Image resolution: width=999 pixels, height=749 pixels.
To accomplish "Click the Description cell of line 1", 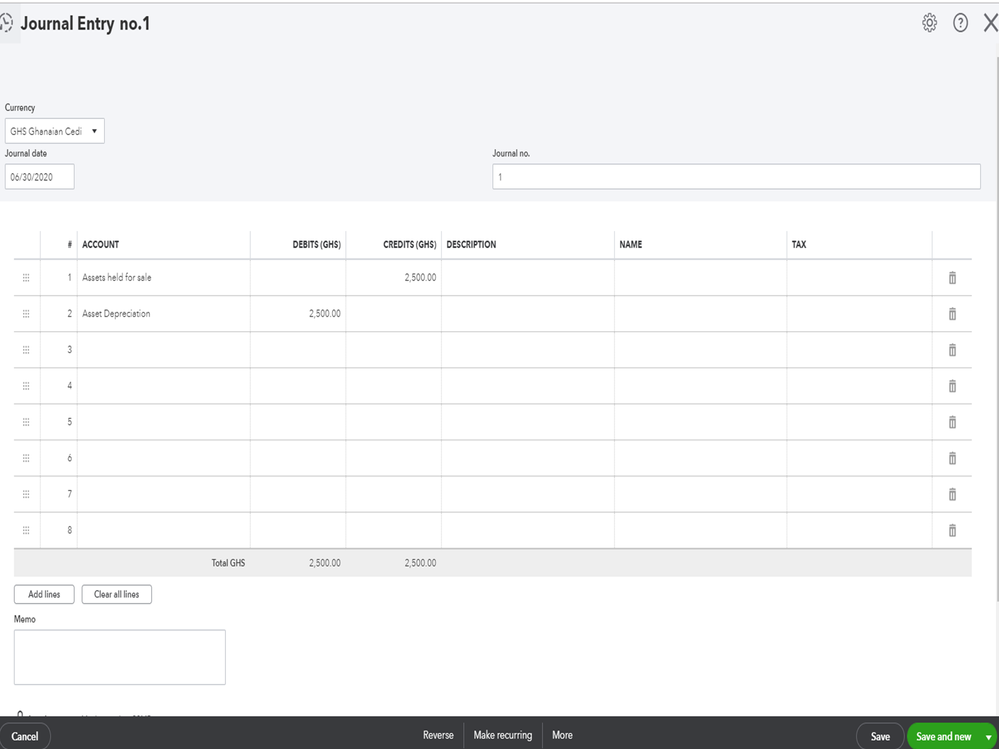I will click(528, 277).
